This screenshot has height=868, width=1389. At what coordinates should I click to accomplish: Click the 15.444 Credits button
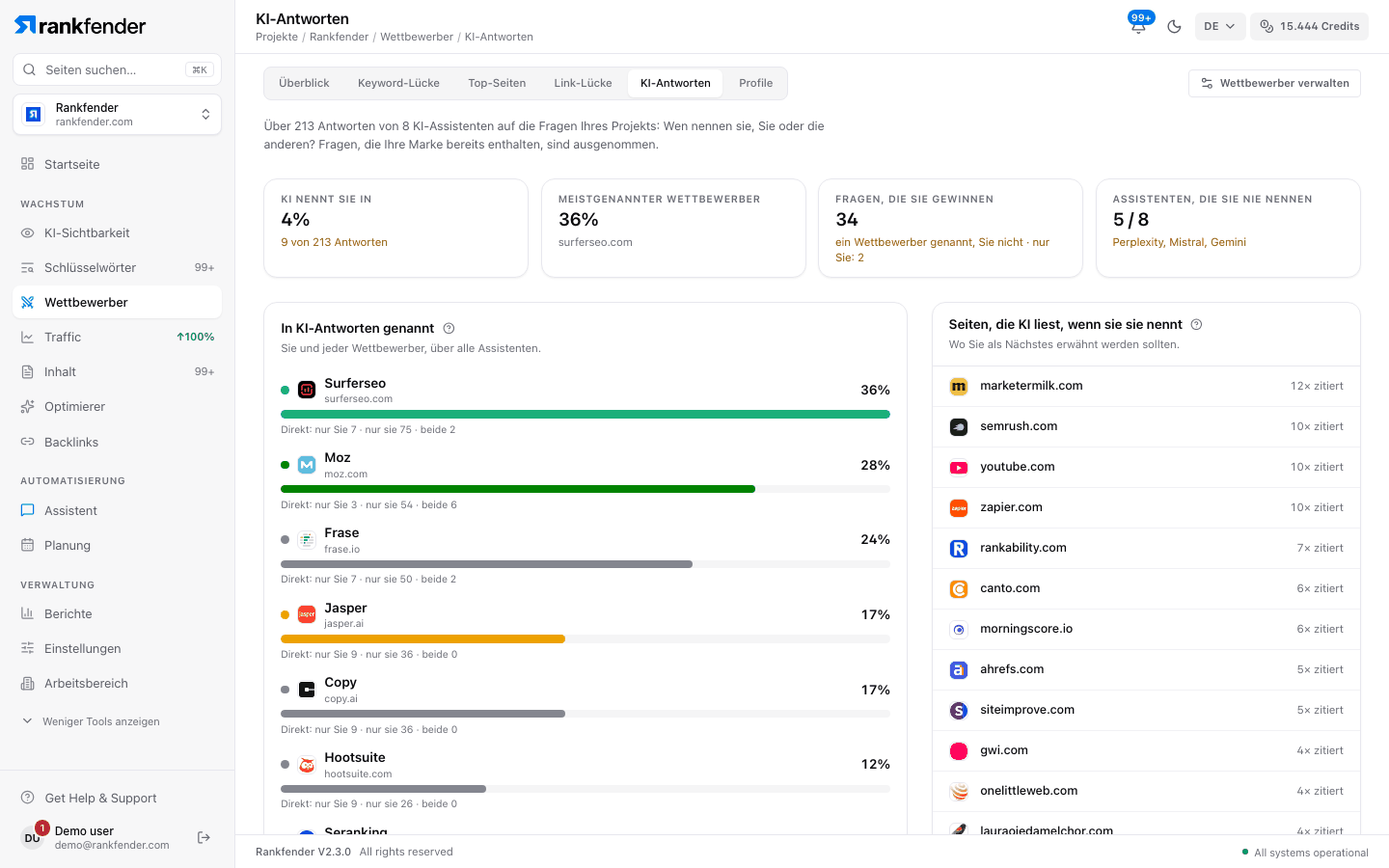(x=1309, y=26)
